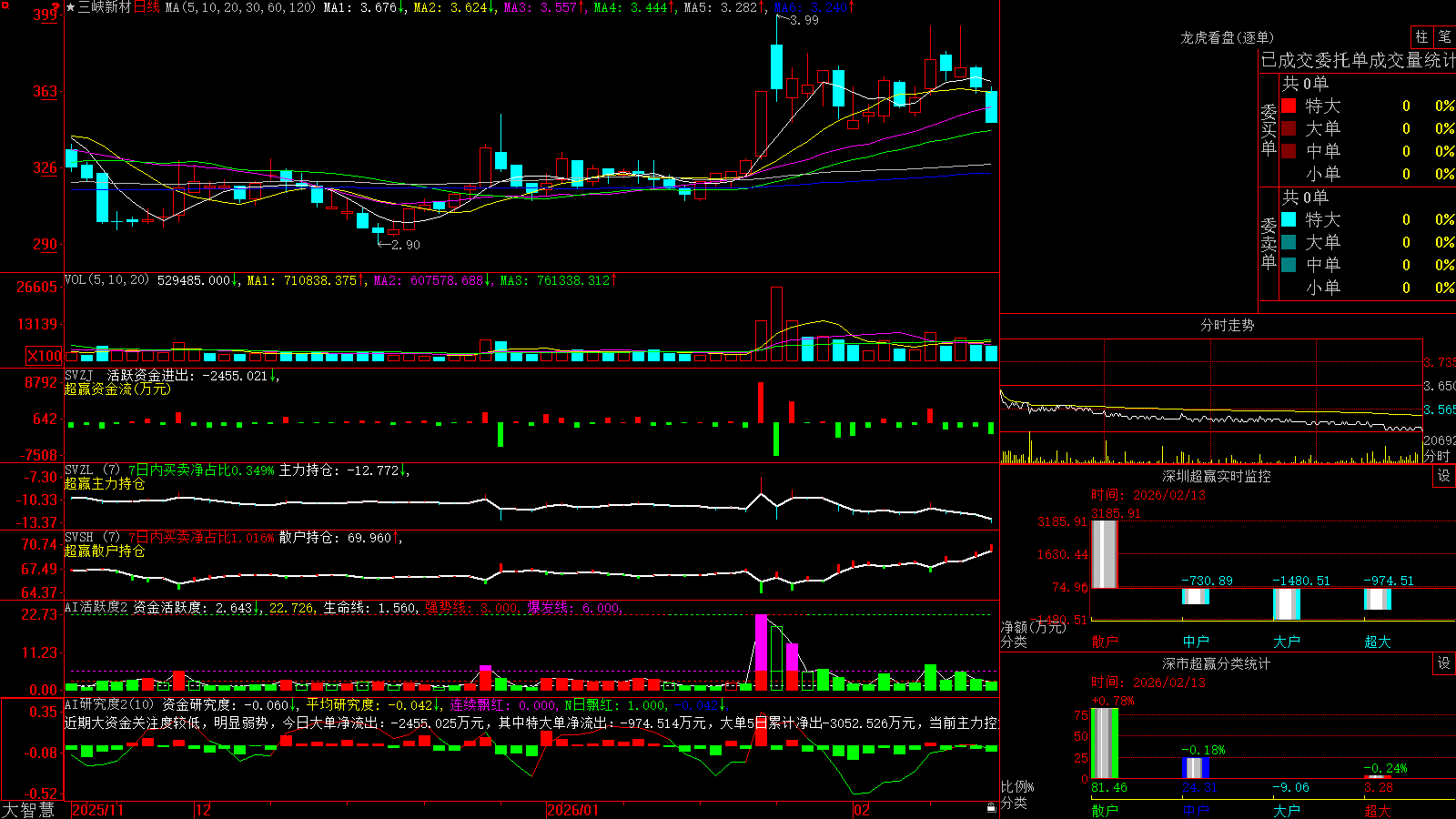
Task: Select the 深市超赢分类统计 panel title
Action: 1217,663
